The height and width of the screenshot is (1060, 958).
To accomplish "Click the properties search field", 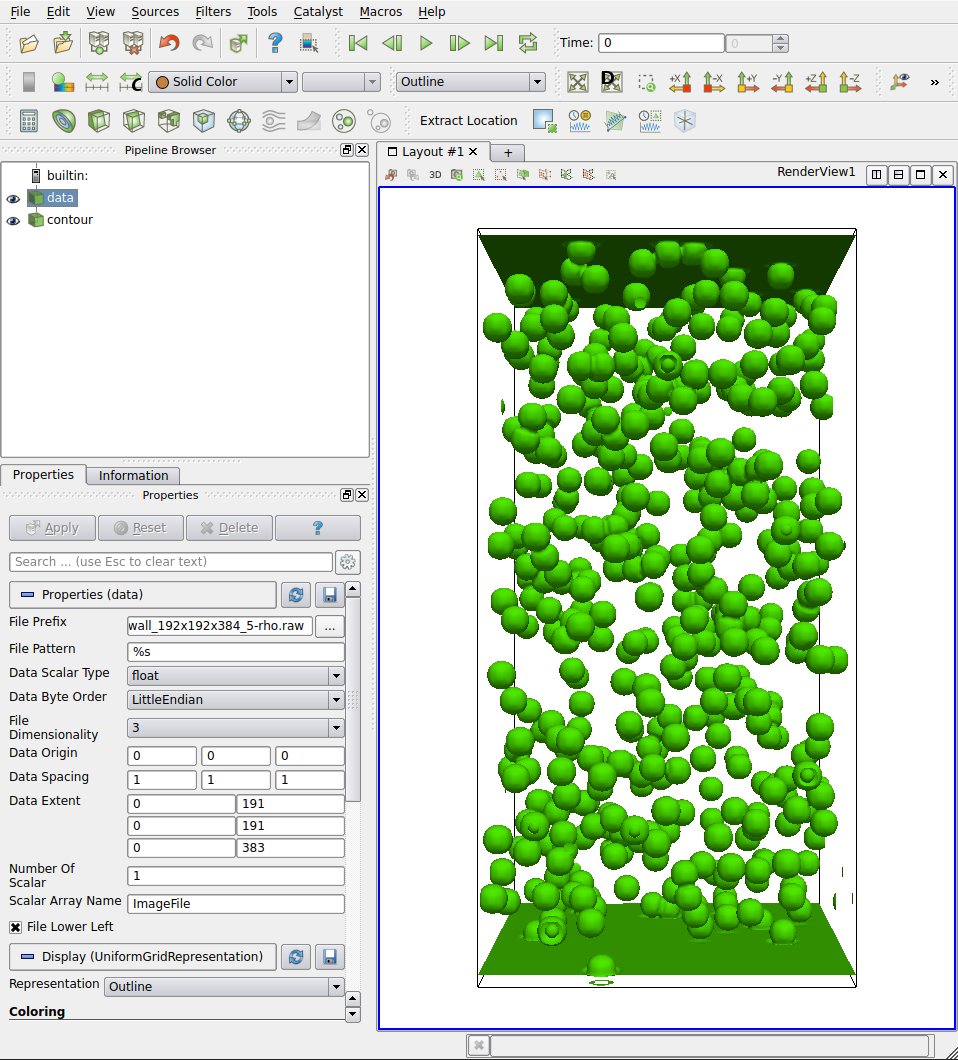I will click(170, 562).
